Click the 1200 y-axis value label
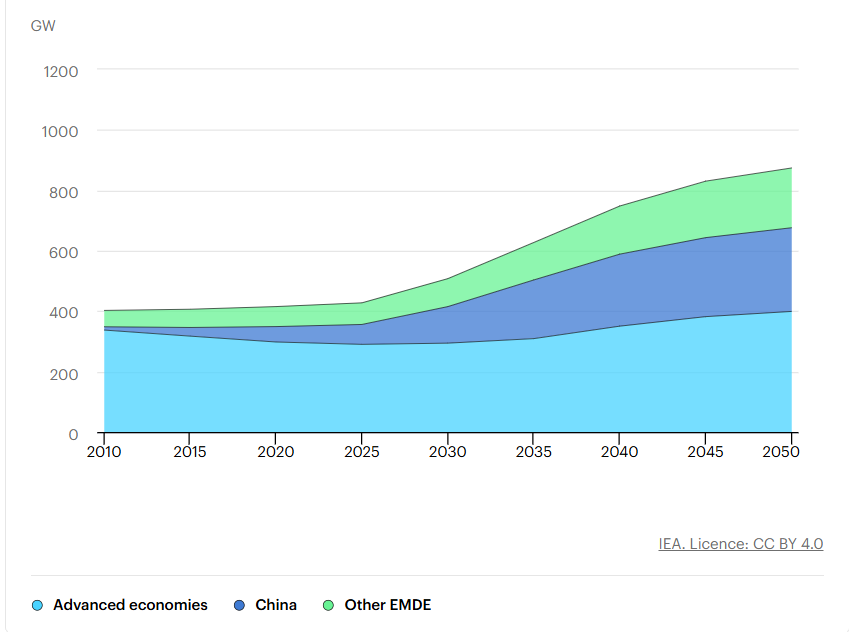The image size is (852, 632). click(x=61, y=72)
